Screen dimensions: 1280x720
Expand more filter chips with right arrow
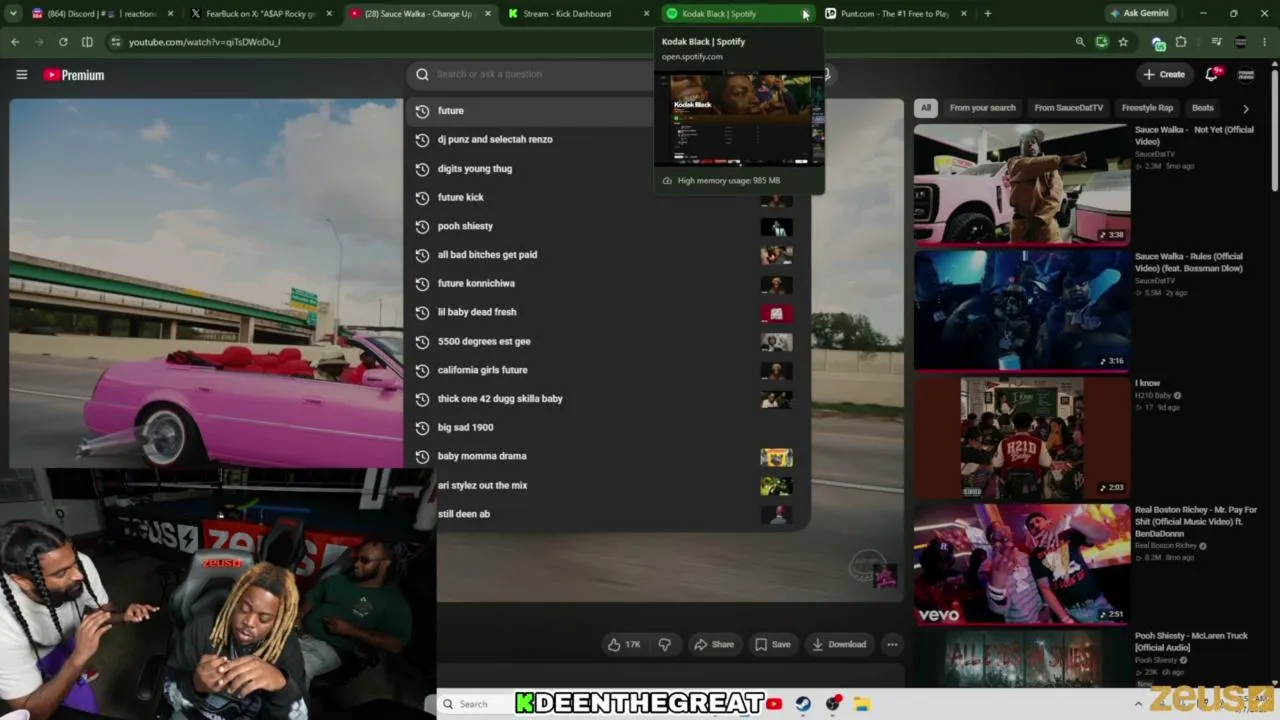point(1245,108)
